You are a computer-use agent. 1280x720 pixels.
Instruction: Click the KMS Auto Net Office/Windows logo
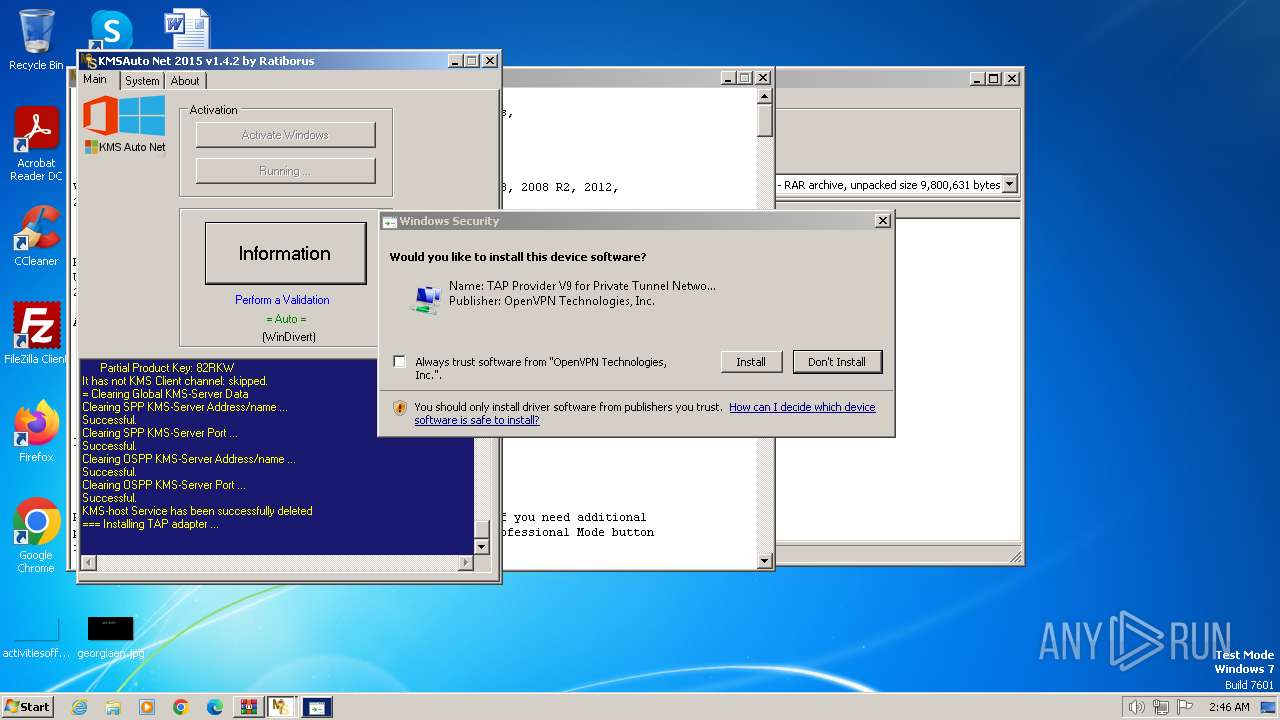click(x=125, y=124)
